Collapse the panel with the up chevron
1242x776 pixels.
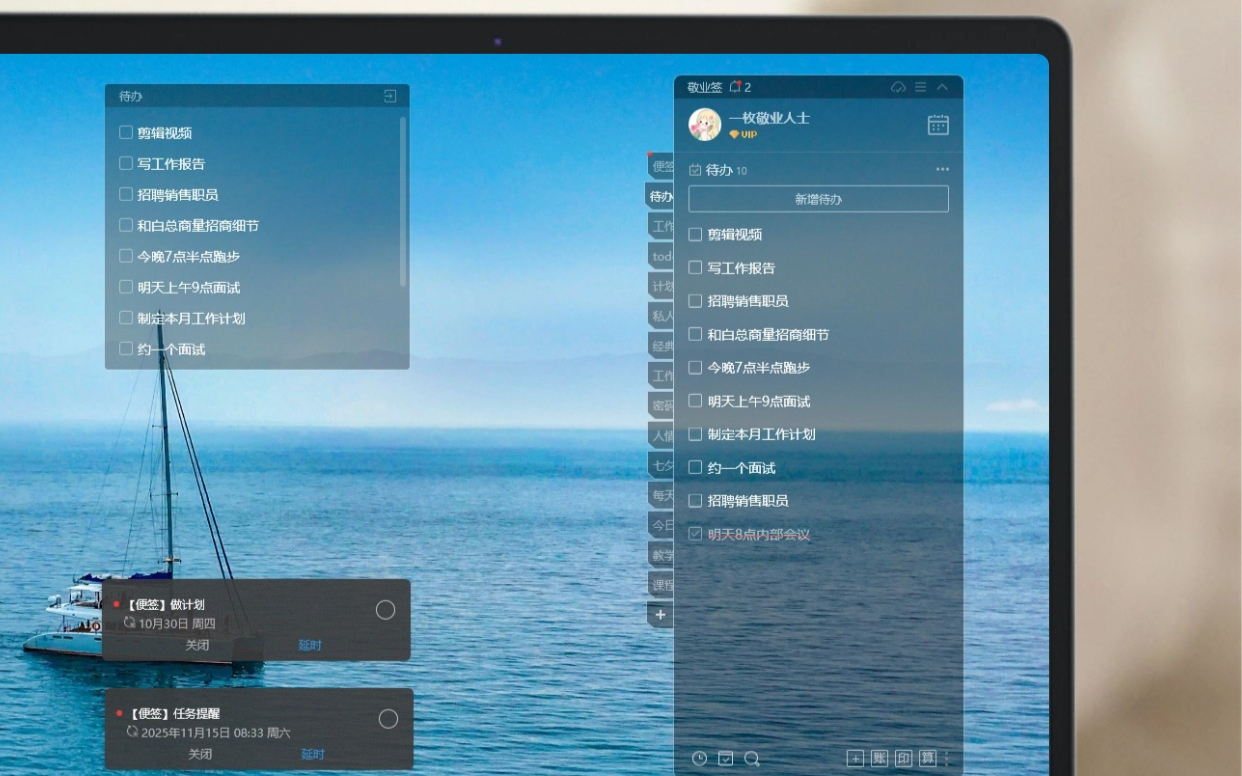click(942, 87)
